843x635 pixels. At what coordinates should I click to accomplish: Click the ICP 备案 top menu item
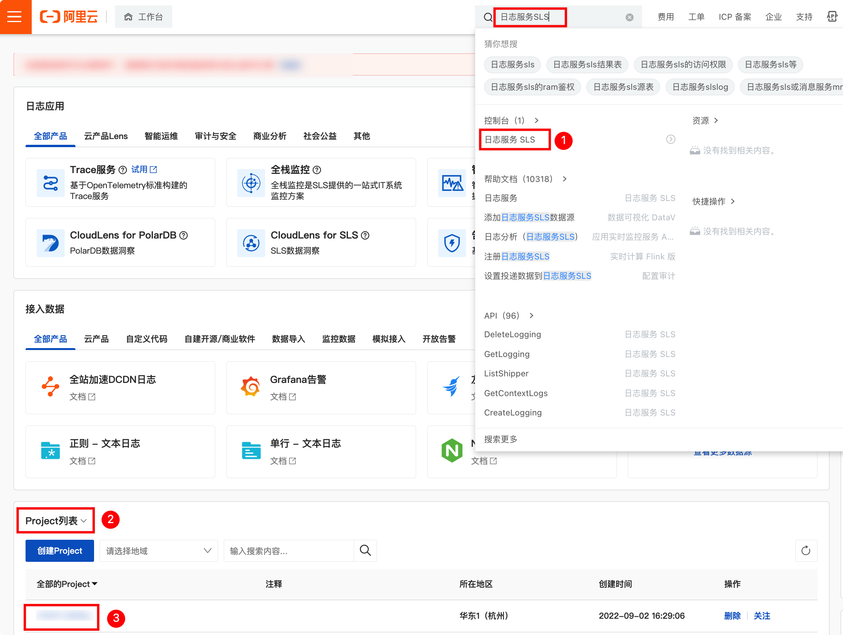click(x=735, y=17)
